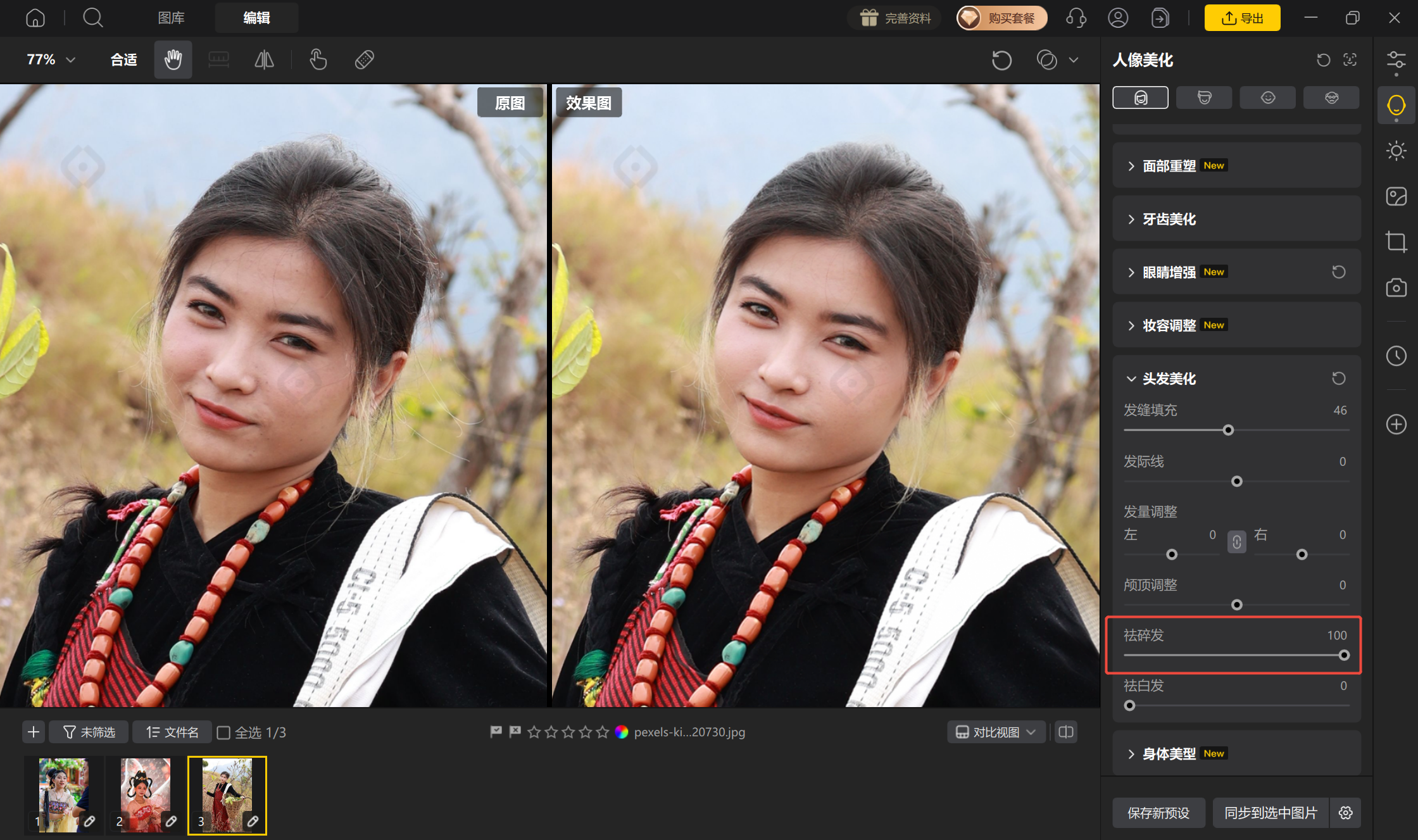Select the hand pan tool
Screen dimensions: 1418x840
173,60
